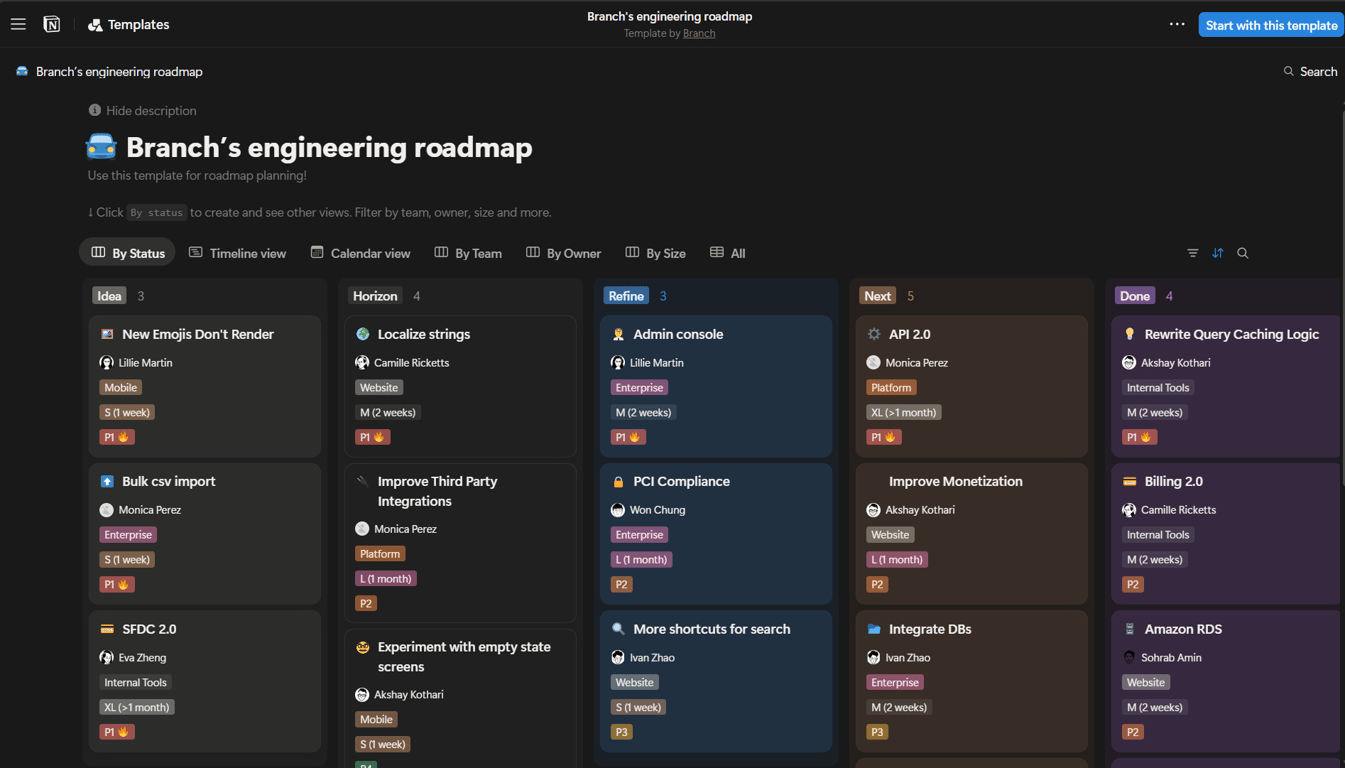Click the SFDC 2.0 card icon
This screenshot has height=768, width=1345.
(x=107, y=629)
